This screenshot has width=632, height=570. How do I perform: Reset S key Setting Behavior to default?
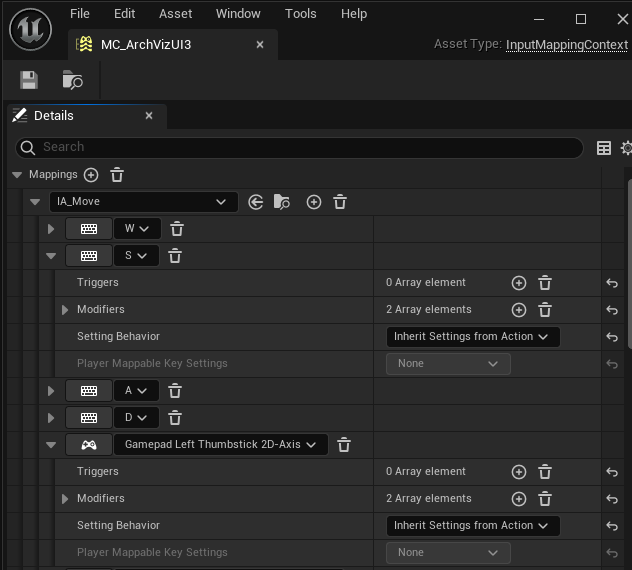click(612, 337)
